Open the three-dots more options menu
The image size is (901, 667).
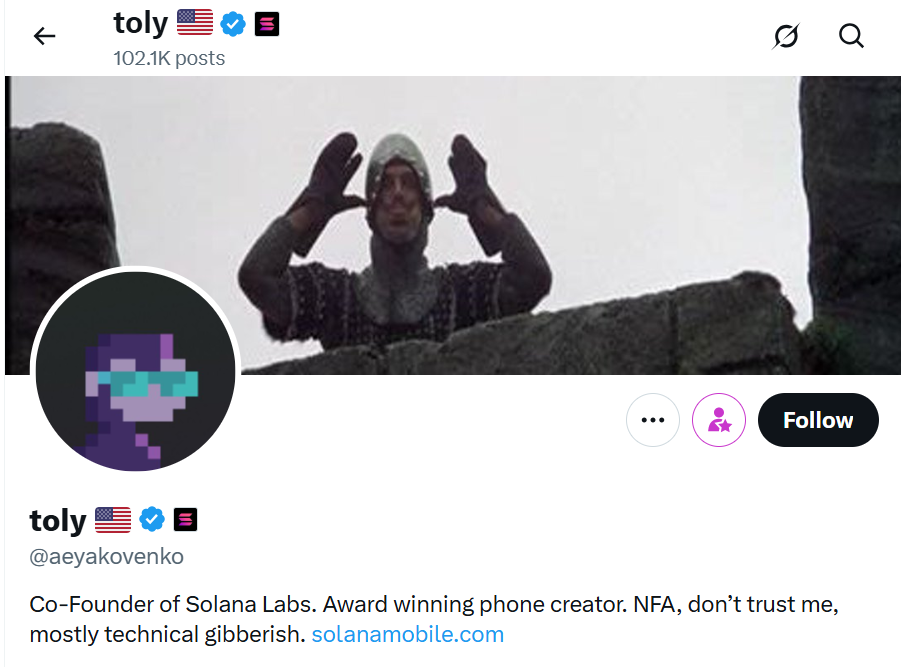pyautogui.click(x=653, y=420)
